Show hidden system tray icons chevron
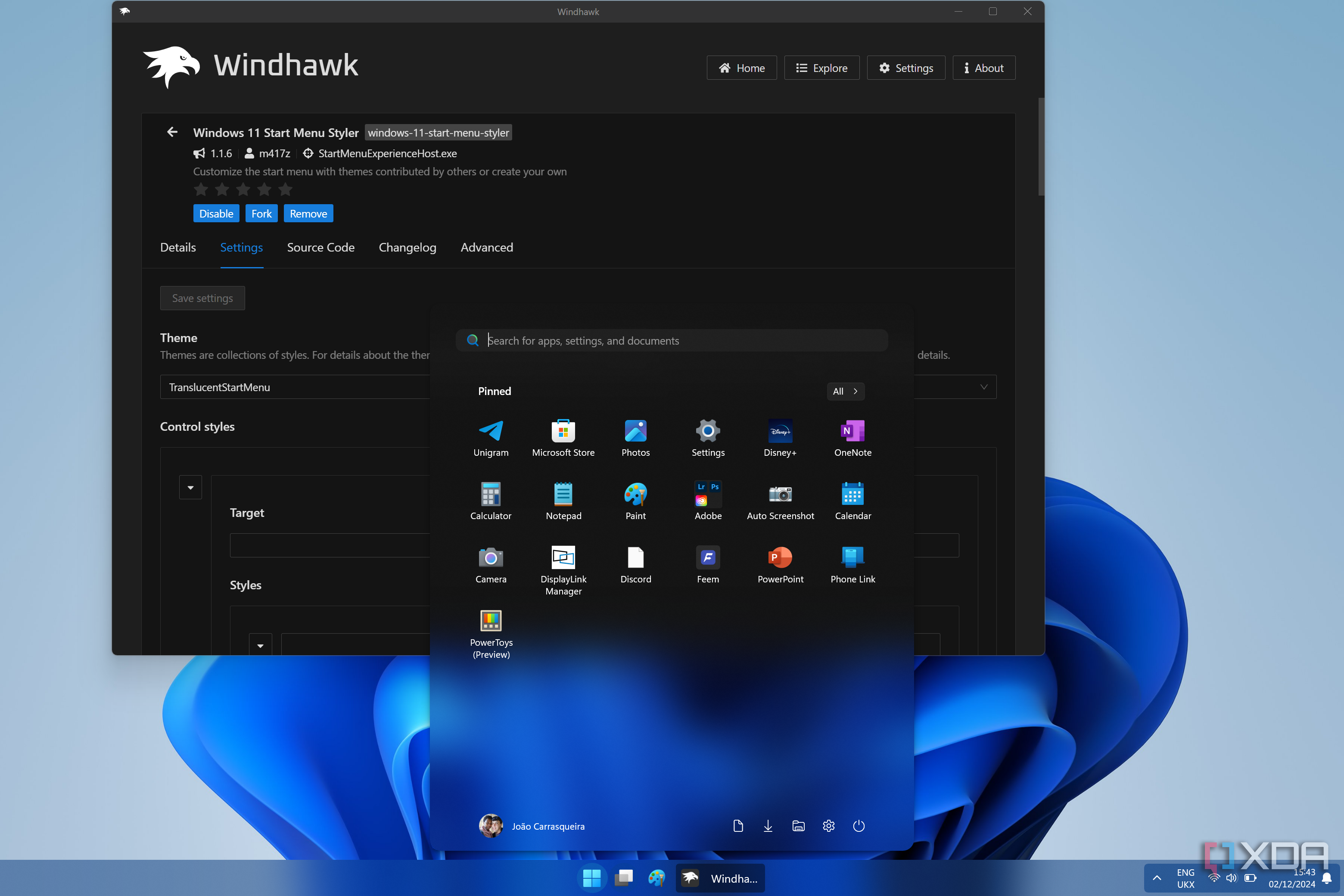1344x896 pixels. coord(1156,878)
